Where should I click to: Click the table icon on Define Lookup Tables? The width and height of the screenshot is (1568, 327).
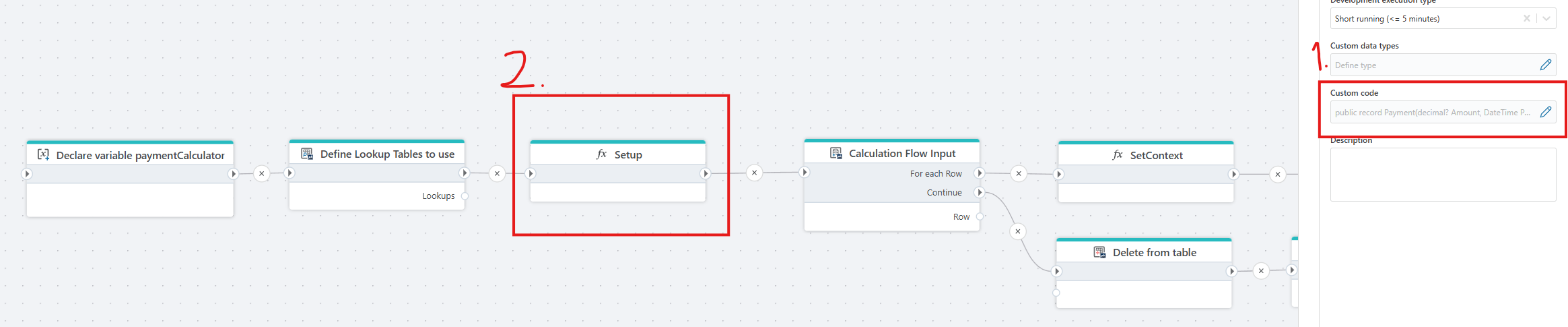[x=307, y=154]
